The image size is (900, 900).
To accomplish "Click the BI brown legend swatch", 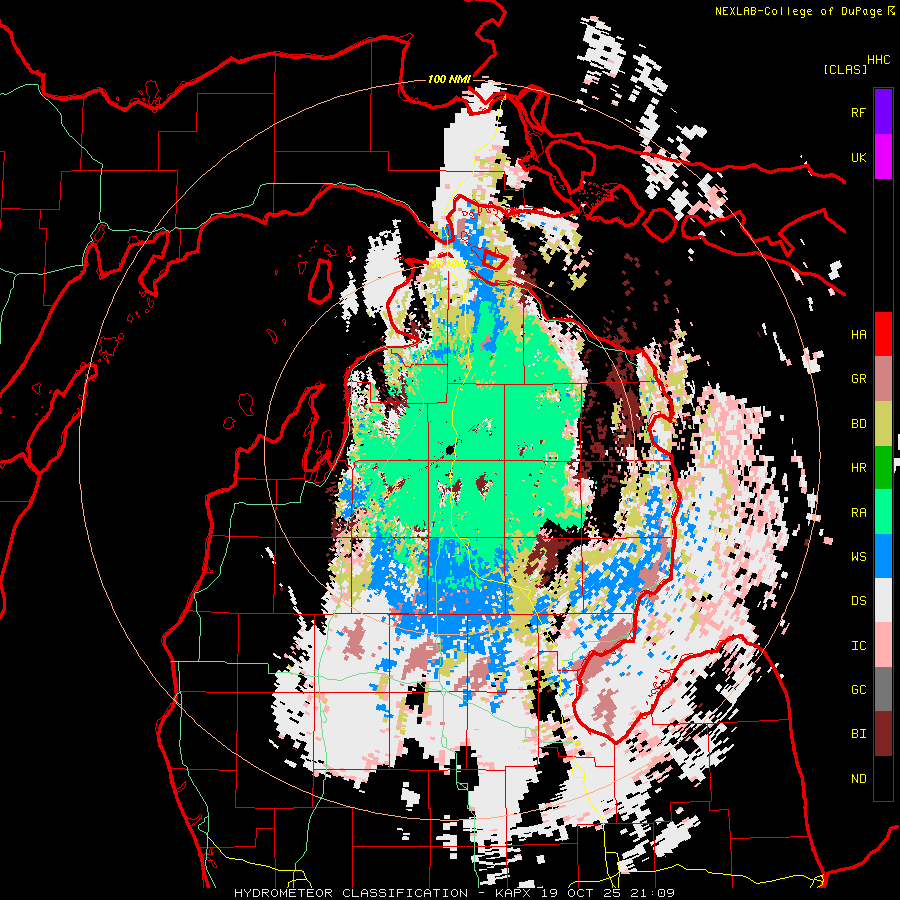I will coord(883,734).
